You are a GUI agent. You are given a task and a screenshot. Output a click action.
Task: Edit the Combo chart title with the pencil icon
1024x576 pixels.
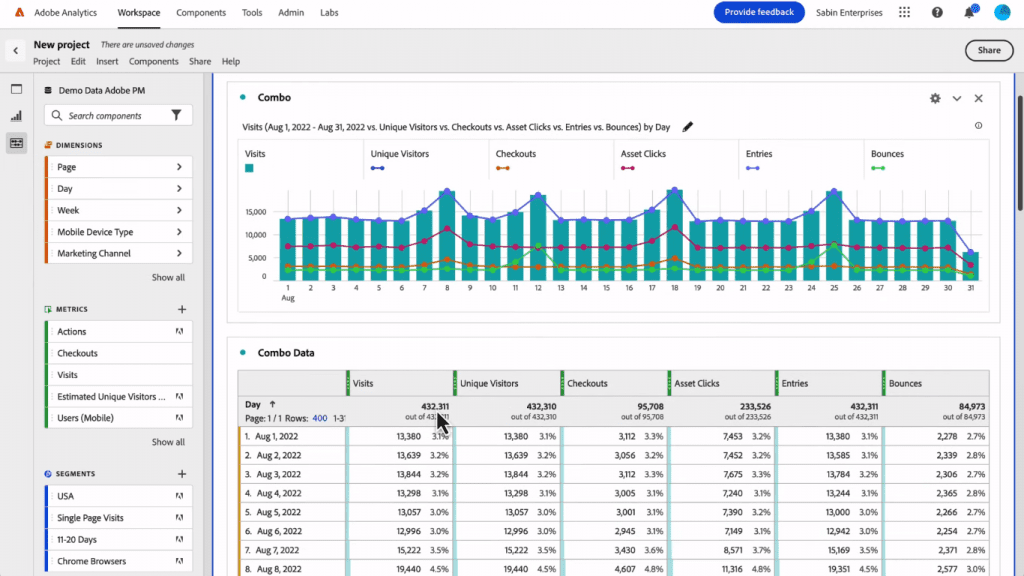tap(687, 127)
